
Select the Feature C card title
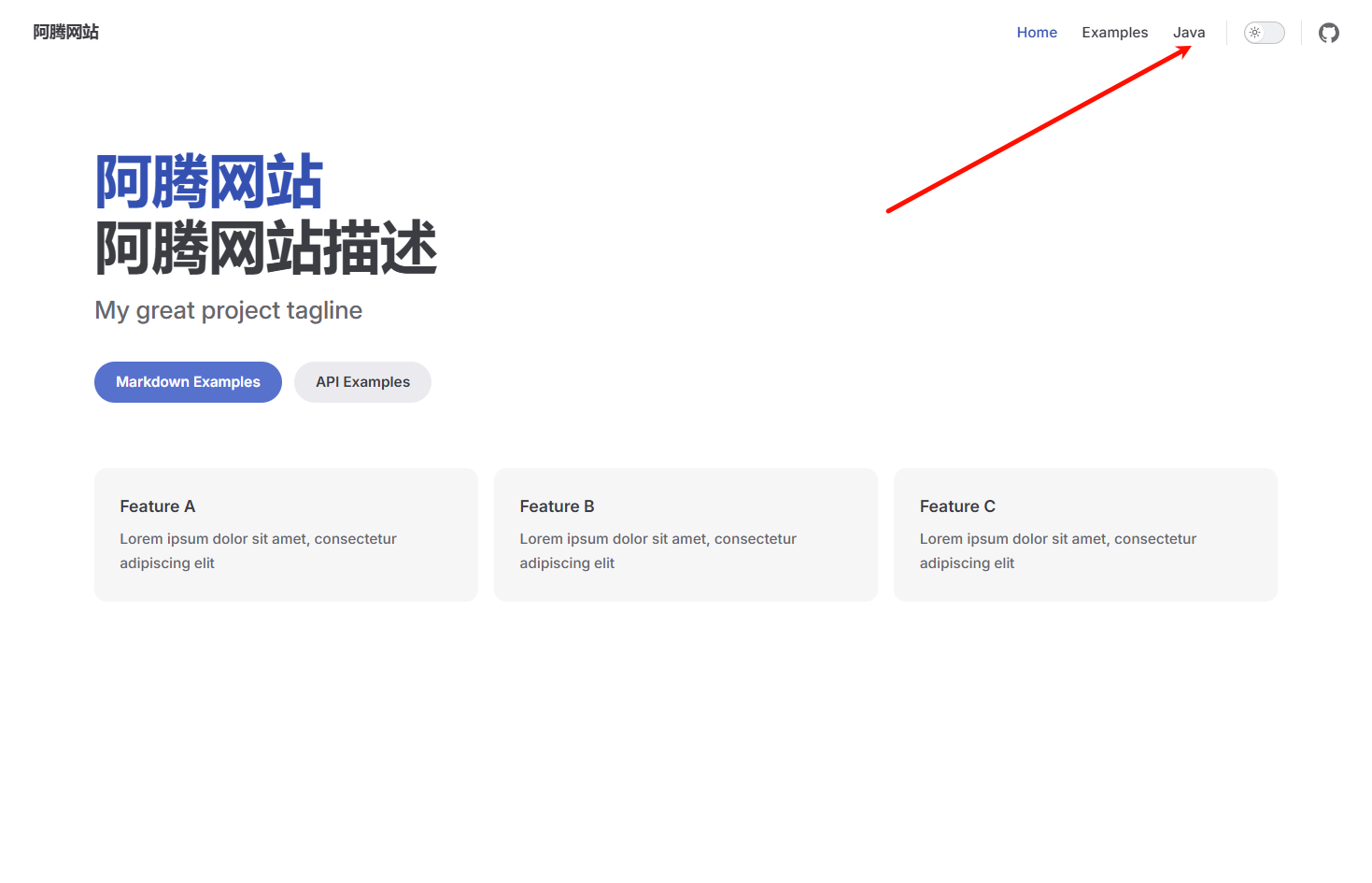(x=957, y=506)
